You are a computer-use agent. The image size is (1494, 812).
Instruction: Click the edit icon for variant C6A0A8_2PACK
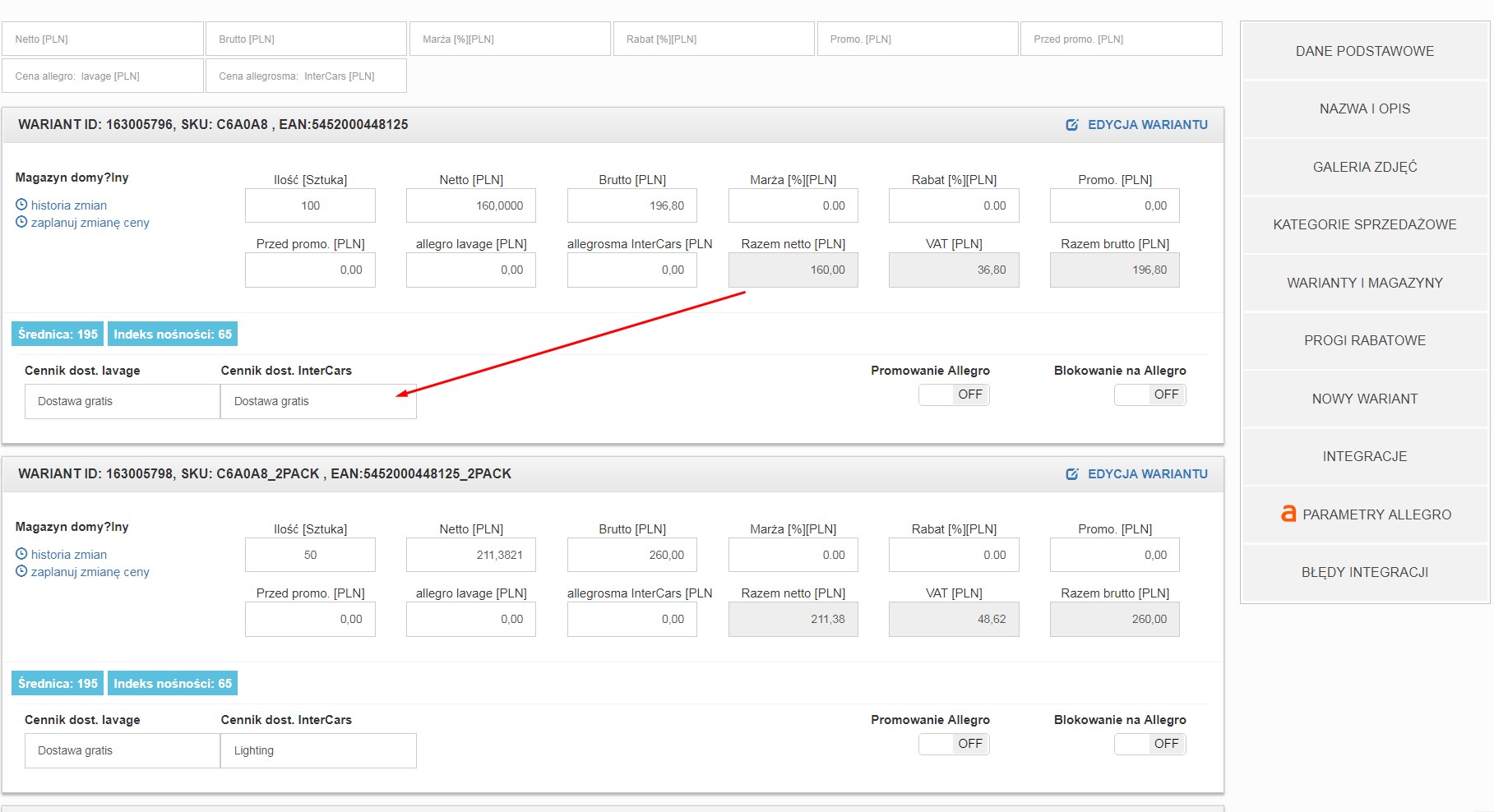point(1071,474)
